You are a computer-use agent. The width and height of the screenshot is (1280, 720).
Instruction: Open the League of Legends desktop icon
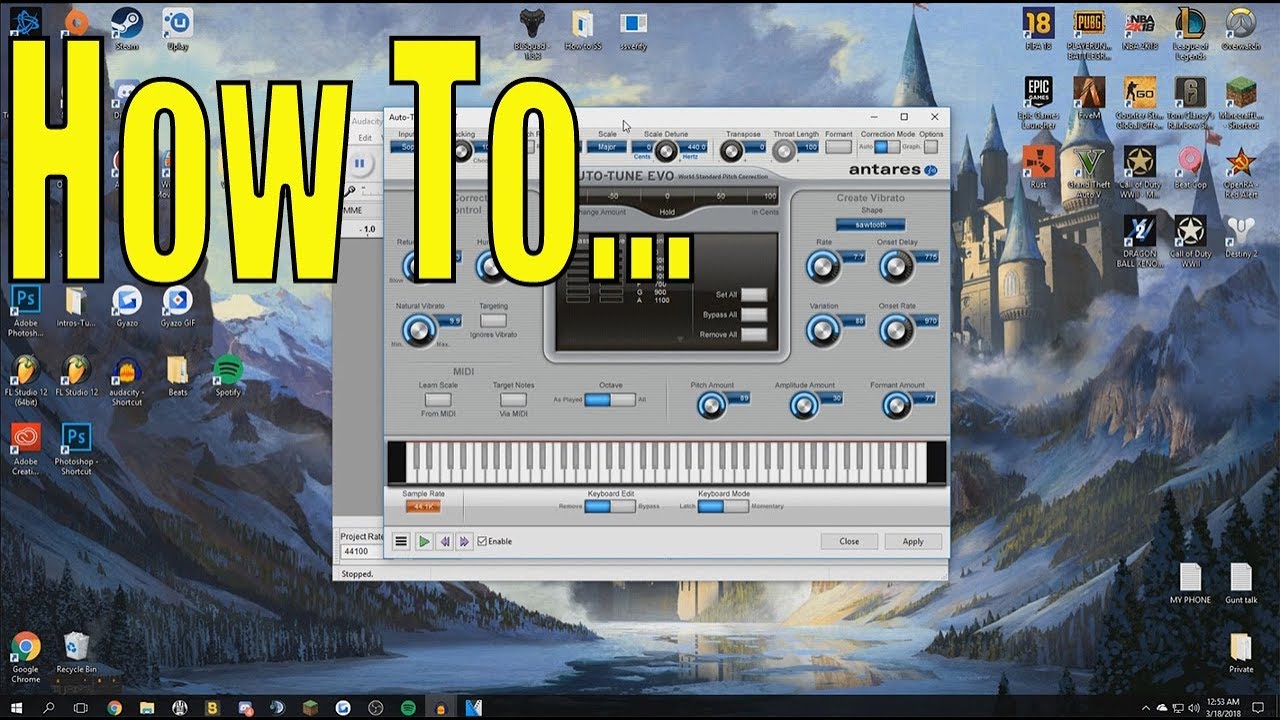(1190, 34)
